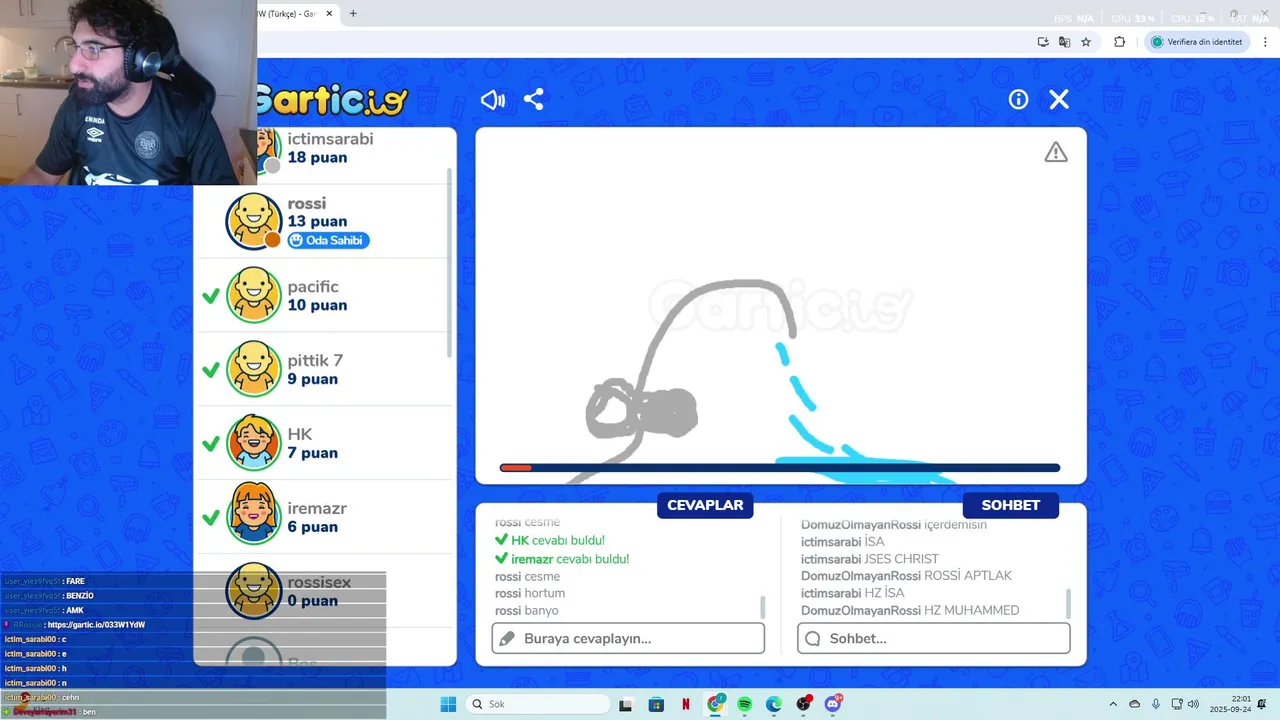Open the volume tray icon
The width and height of the screenshot is (1280, 720).
coord(1193,704)
